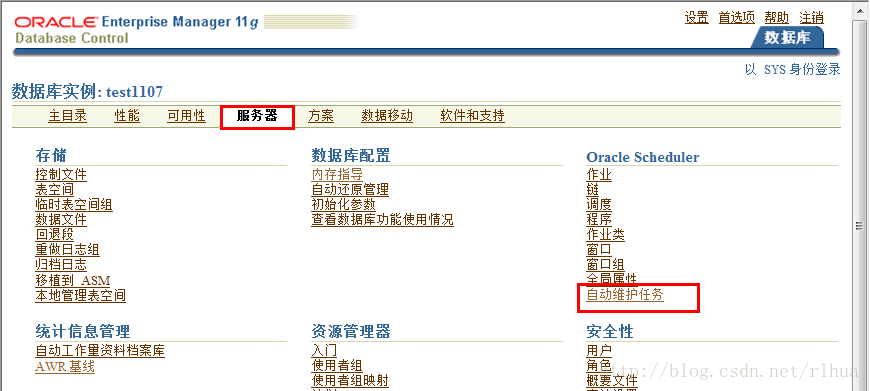Click the 安全性 section heading
This screenshot has height=391, width=870.
pos(610,332)
